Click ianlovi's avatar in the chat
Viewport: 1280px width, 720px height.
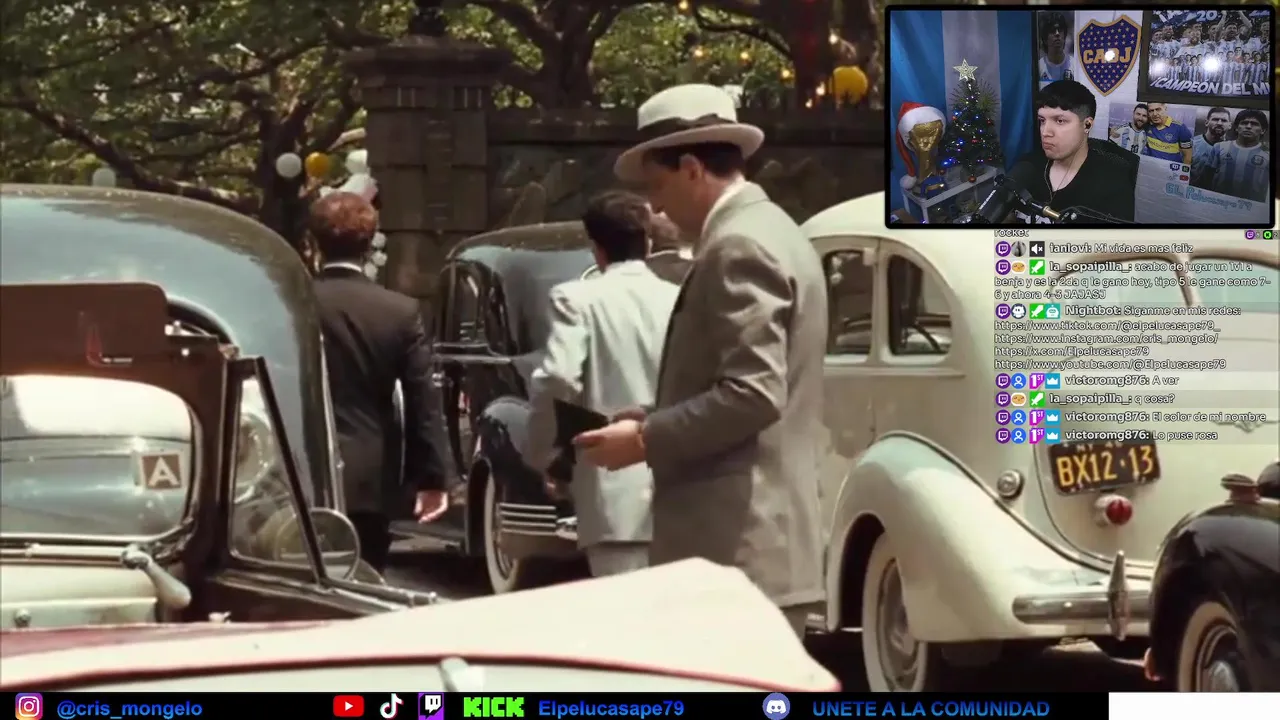pos(1018,249)
